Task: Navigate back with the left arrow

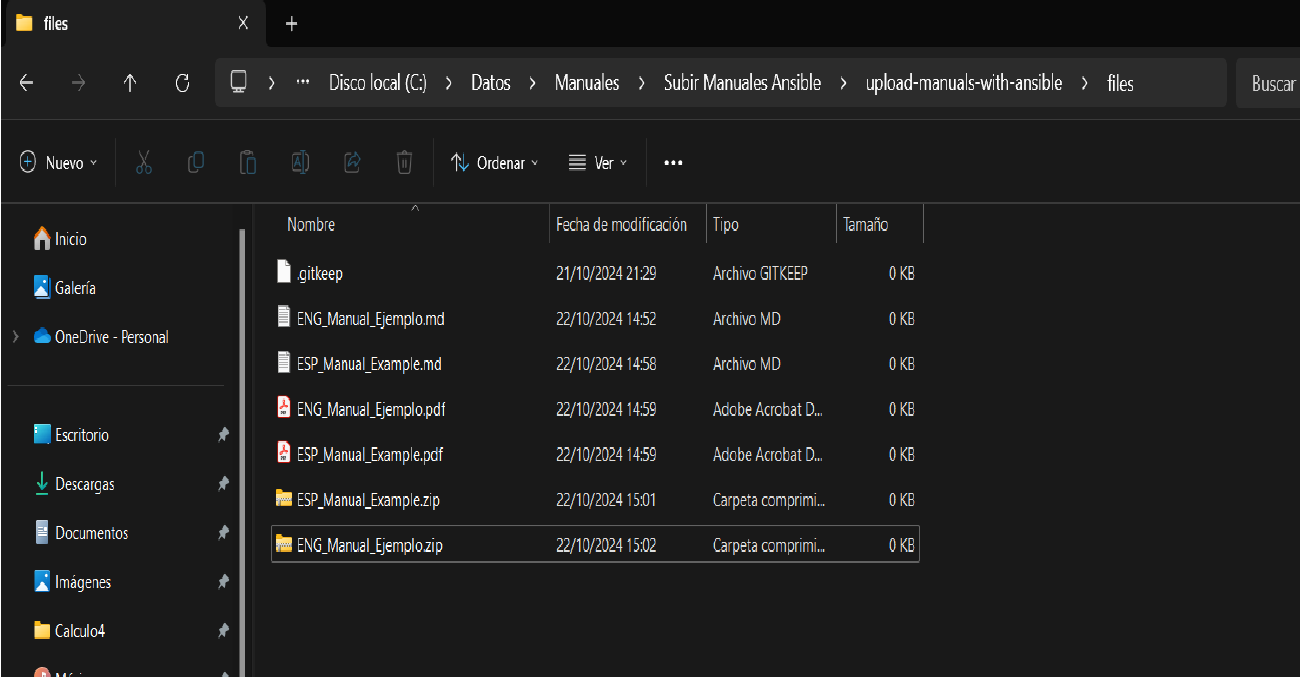Action: [x=27, y=83]
